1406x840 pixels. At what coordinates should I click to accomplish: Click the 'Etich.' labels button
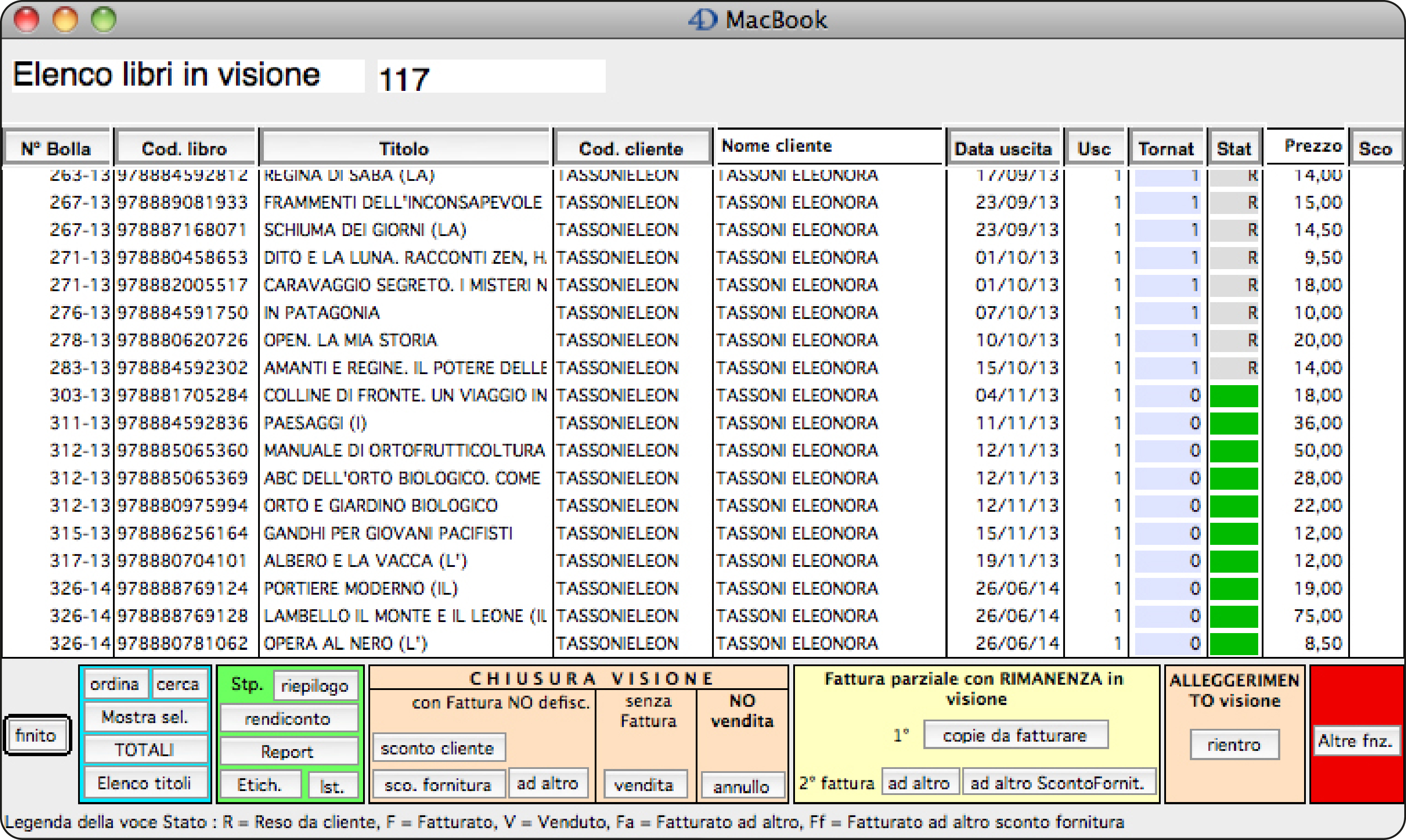point(260,784)
